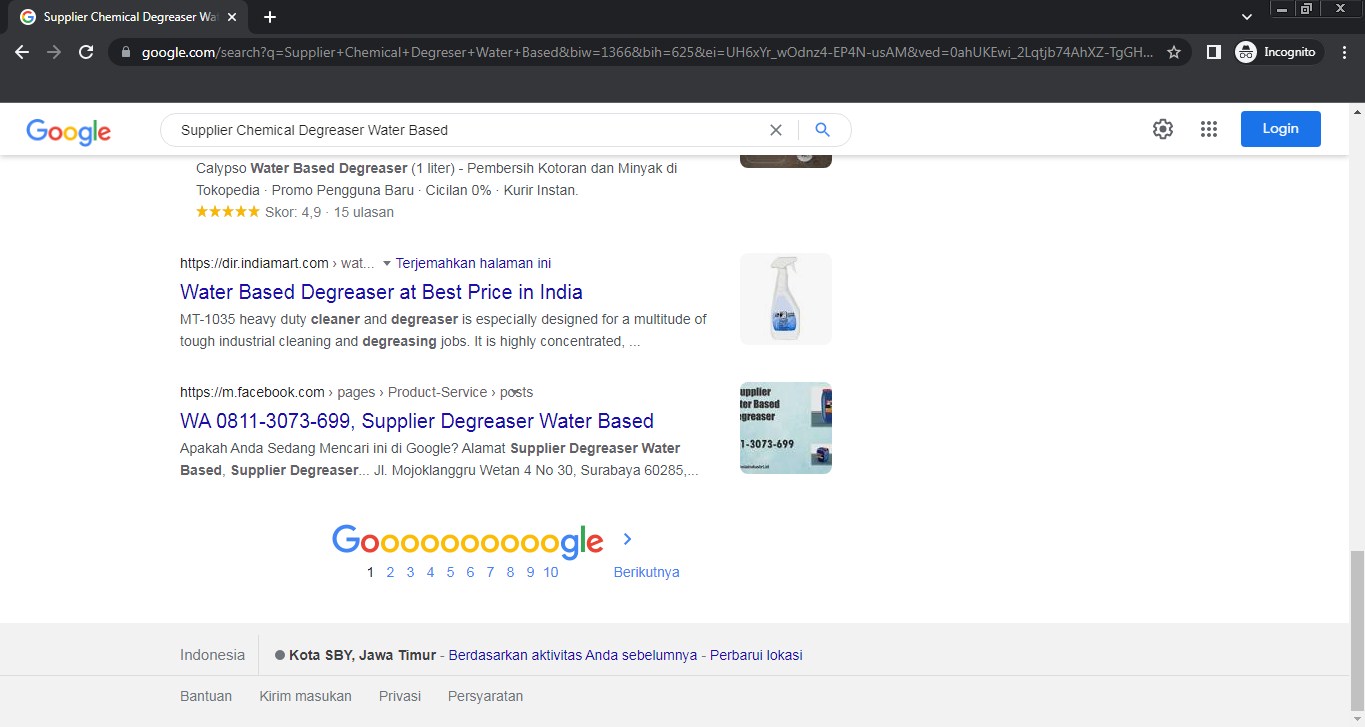The width and height of the screenshot is (1365, 727).
Task: Click the Google logo in header
Action: (x=68, y=131)
